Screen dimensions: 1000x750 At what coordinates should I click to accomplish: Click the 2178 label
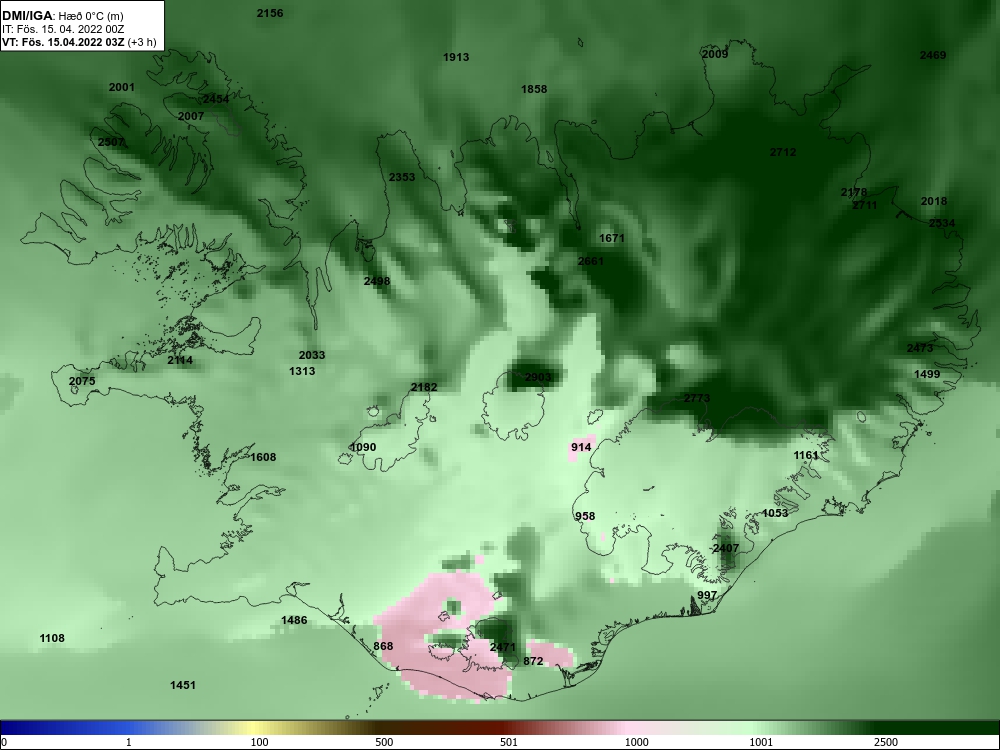tap(853, 193)
